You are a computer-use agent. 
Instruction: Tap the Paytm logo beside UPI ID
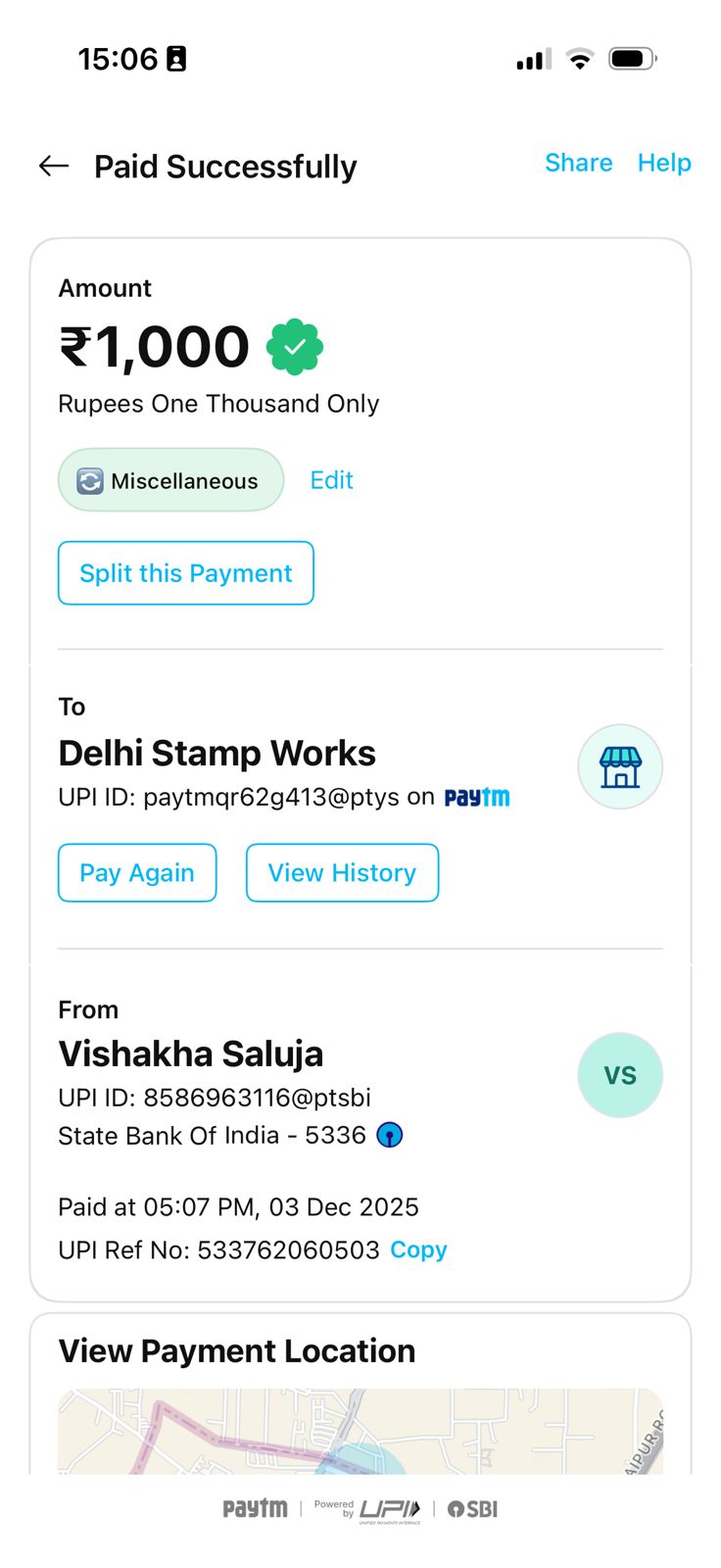[x=477, y=798]
